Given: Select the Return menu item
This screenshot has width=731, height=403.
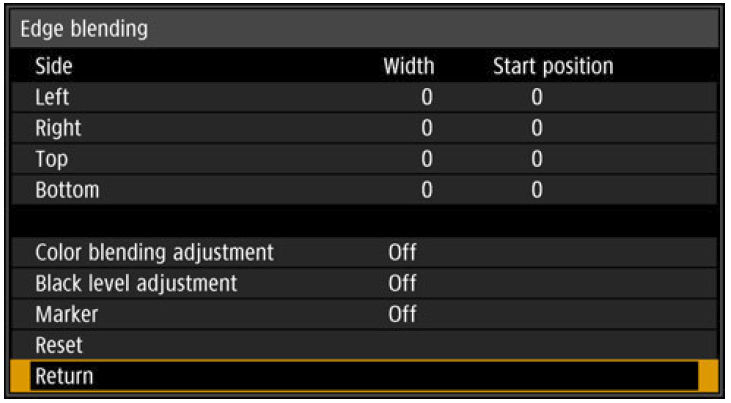Looking at the screenshot, I should point(64,377).
